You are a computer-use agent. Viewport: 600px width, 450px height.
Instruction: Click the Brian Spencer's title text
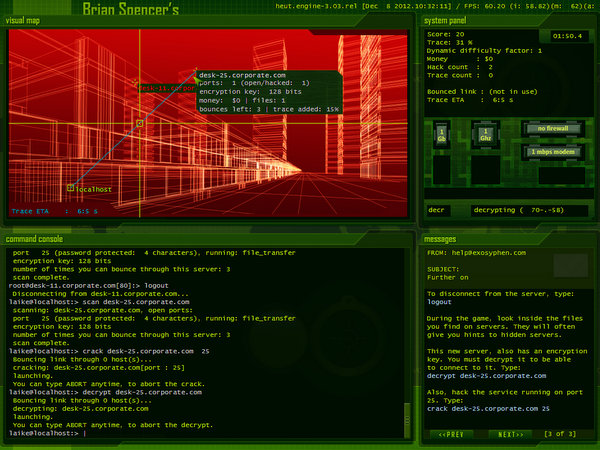pos(130,9)
